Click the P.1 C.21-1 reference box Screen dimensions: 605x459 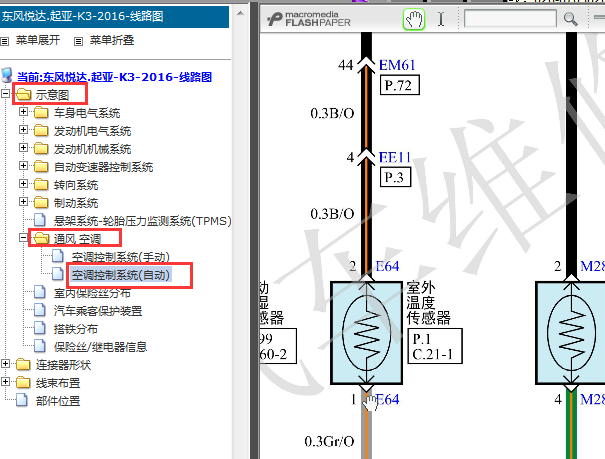tap(435, 346)
